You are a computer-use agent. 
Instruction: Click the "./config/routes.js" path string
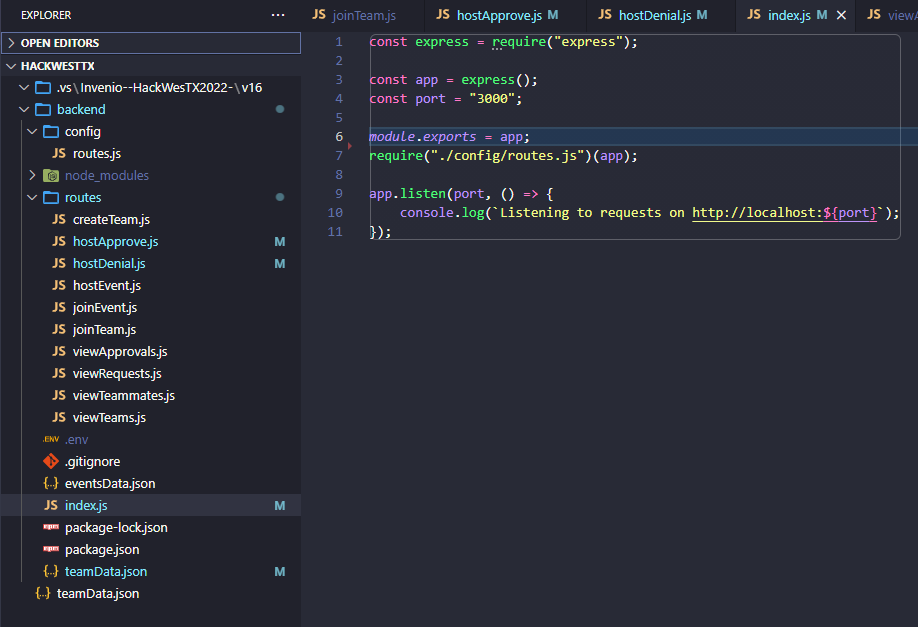508,156
